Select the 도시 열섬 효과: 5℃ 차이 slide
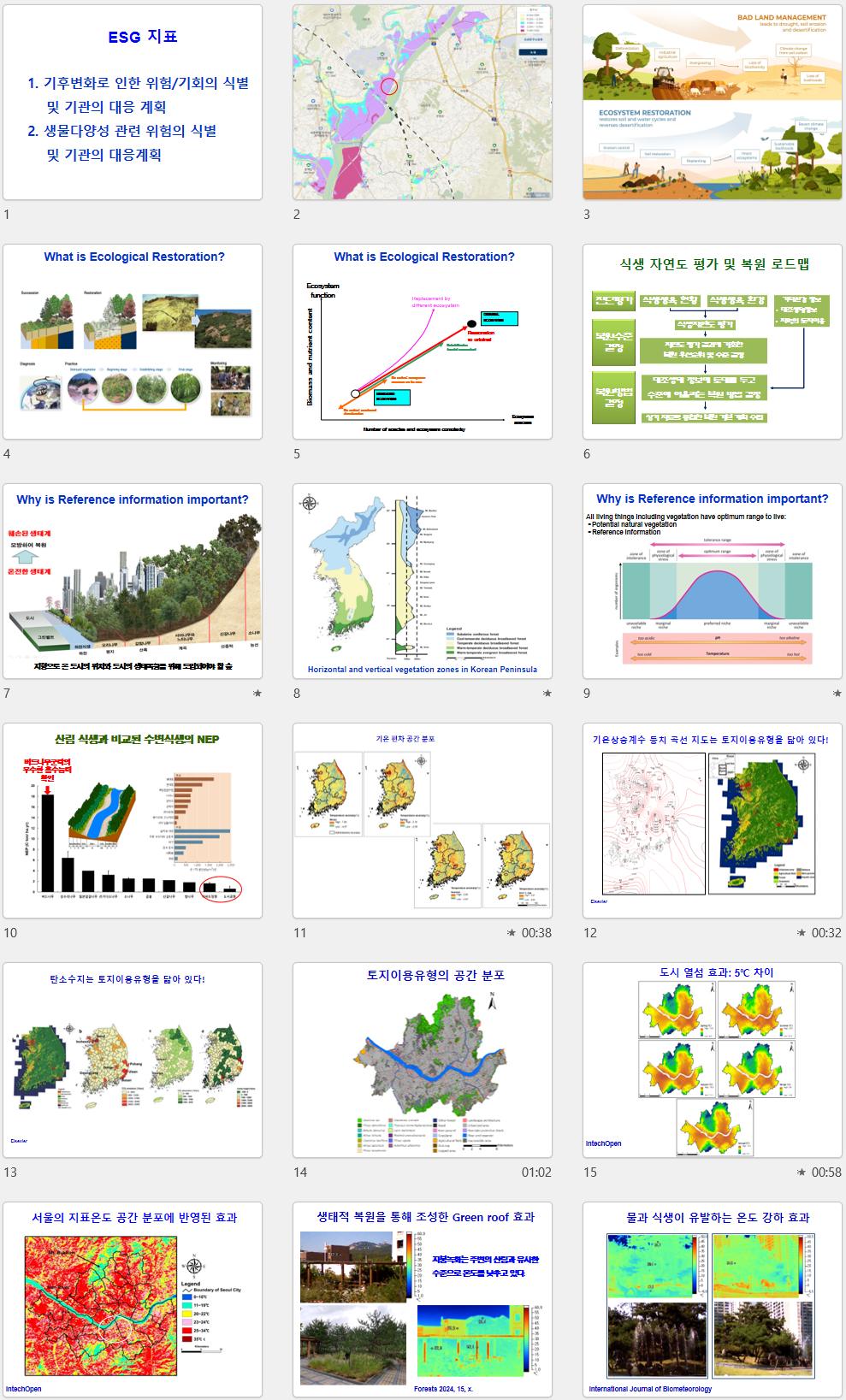The height and width of the screenshot is (1400, 846). [x=713, y=1060]
